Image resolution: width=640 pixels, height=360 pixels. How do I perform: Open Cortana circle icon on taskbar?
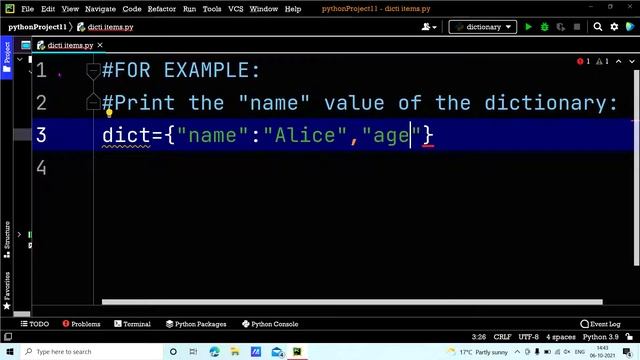pos(173,351)
